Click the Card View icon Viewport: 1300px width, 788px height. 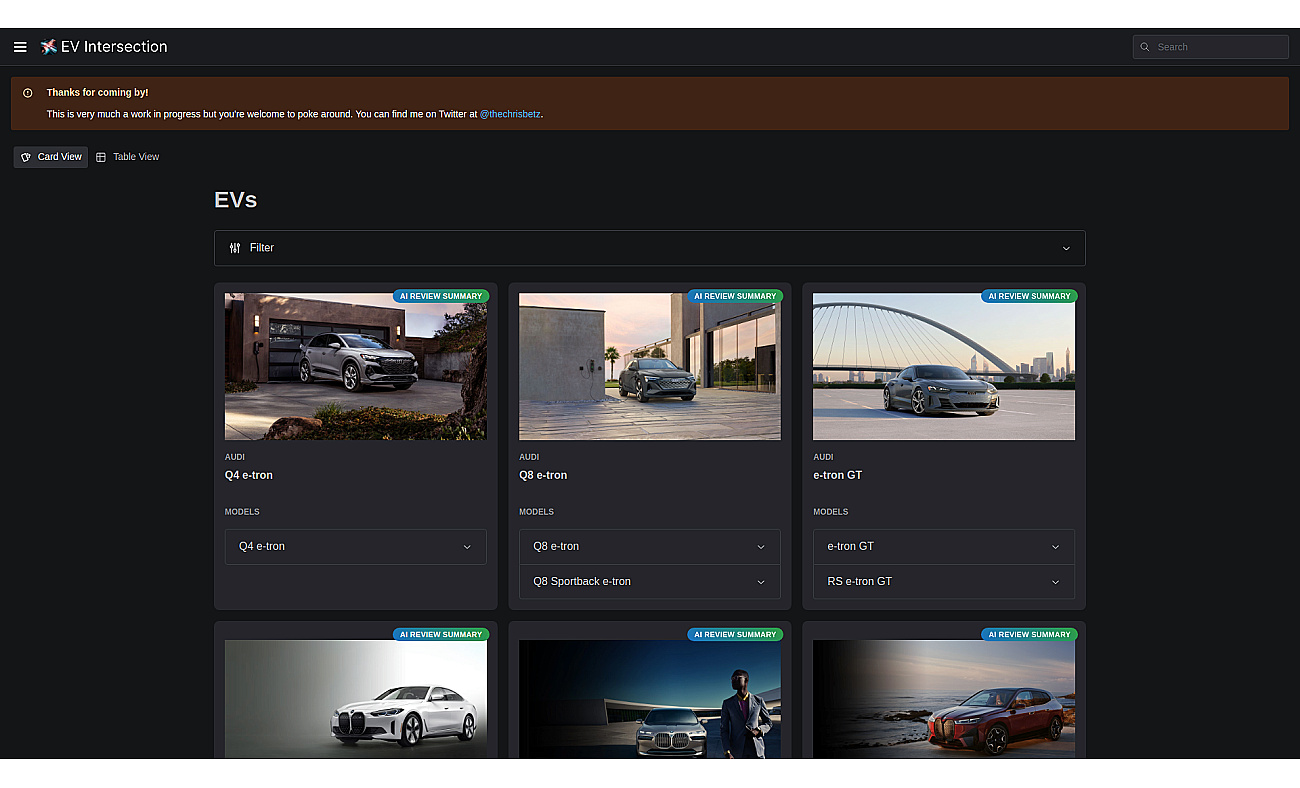[26, 157]
